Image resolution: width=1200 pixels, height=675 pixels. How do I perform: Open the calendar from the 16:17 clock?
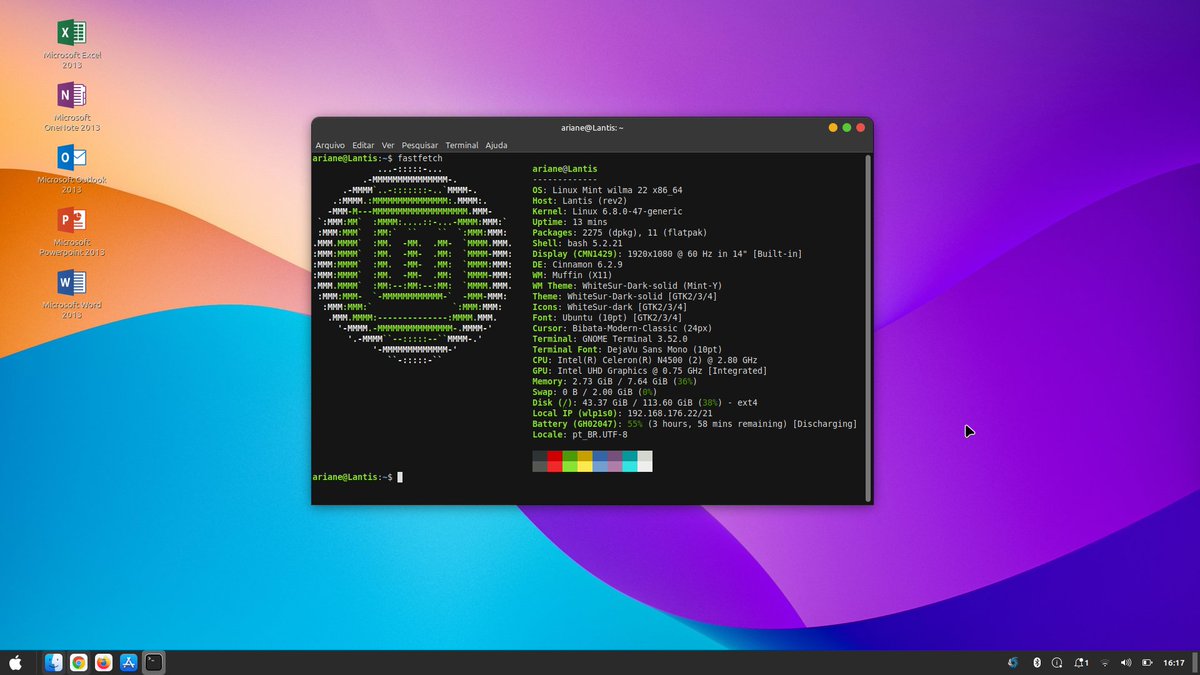(x=1174, y=663)
